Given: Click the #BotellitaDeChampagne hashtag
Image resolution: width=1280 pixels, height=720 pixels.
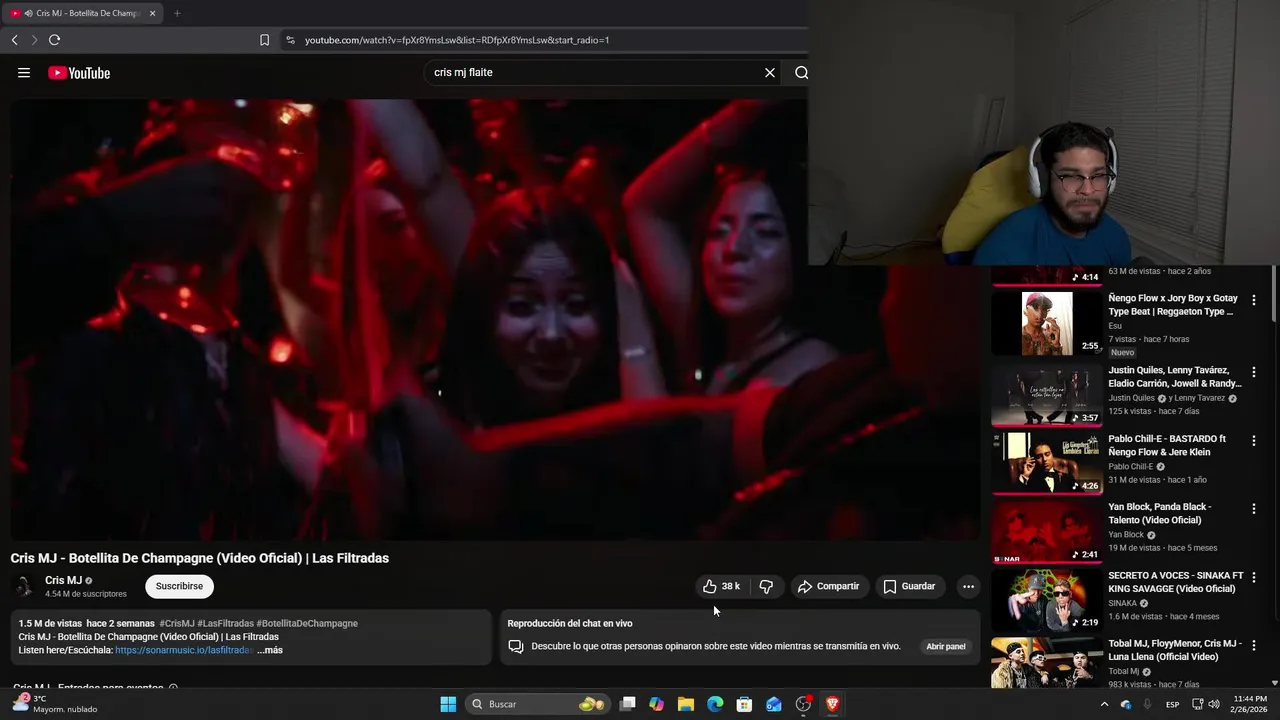Looking at the screenshot, I should coord(307,623).
